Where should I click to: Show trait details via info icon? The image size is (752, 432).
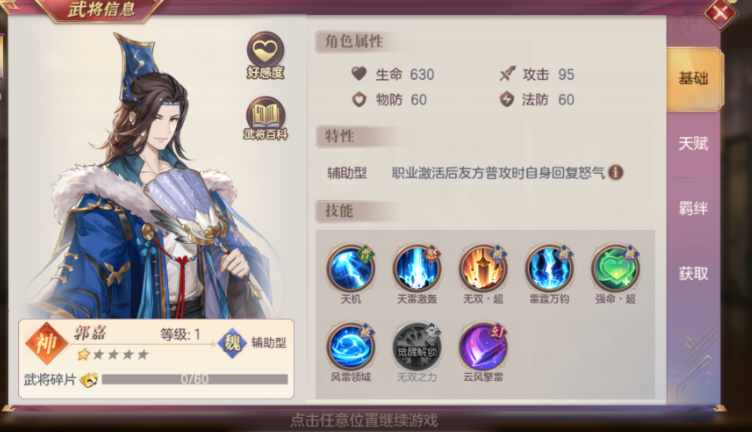615,172
